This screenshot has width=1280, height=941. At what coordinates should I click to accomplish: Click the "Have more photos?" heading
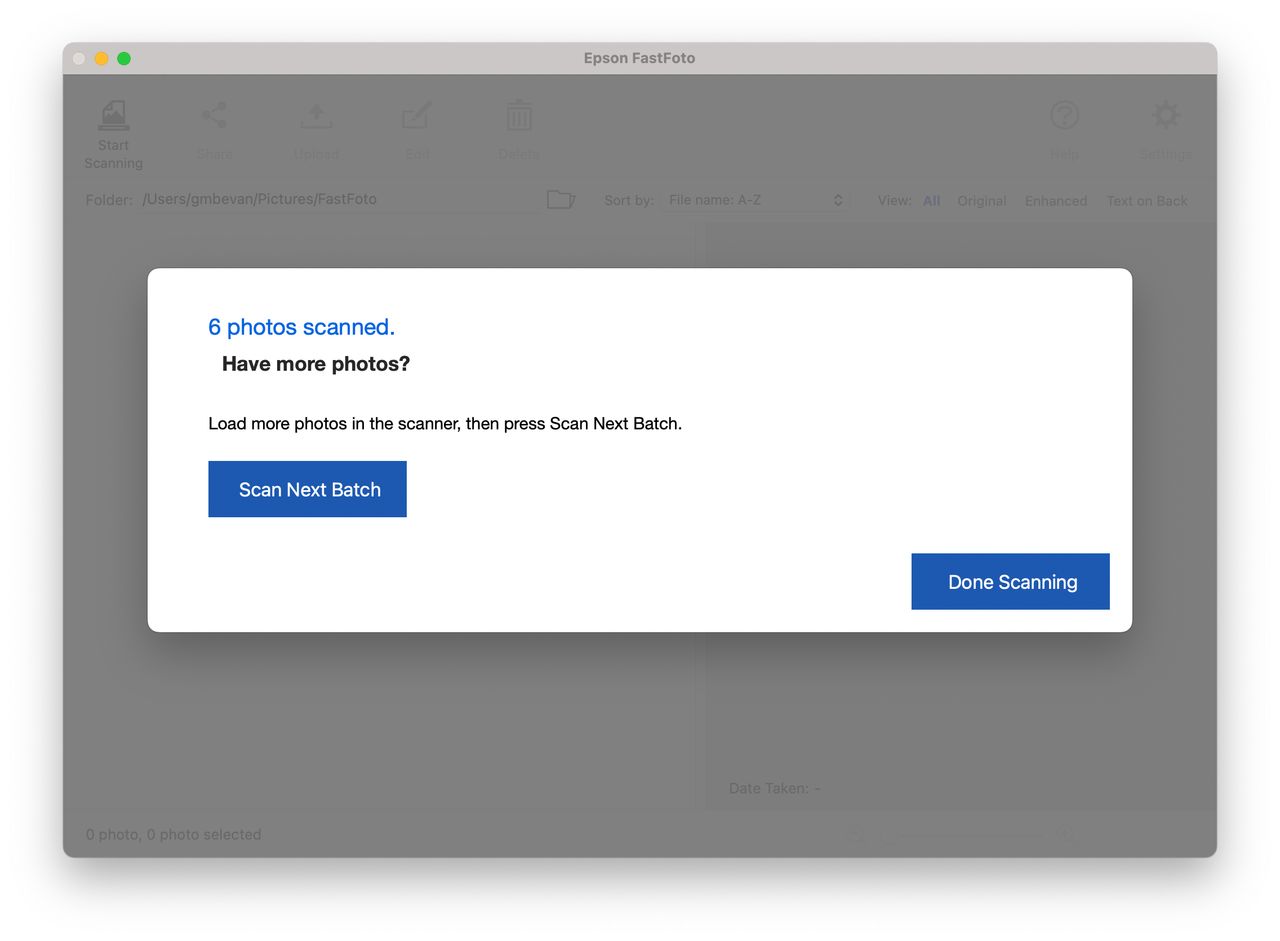point(316,364)
